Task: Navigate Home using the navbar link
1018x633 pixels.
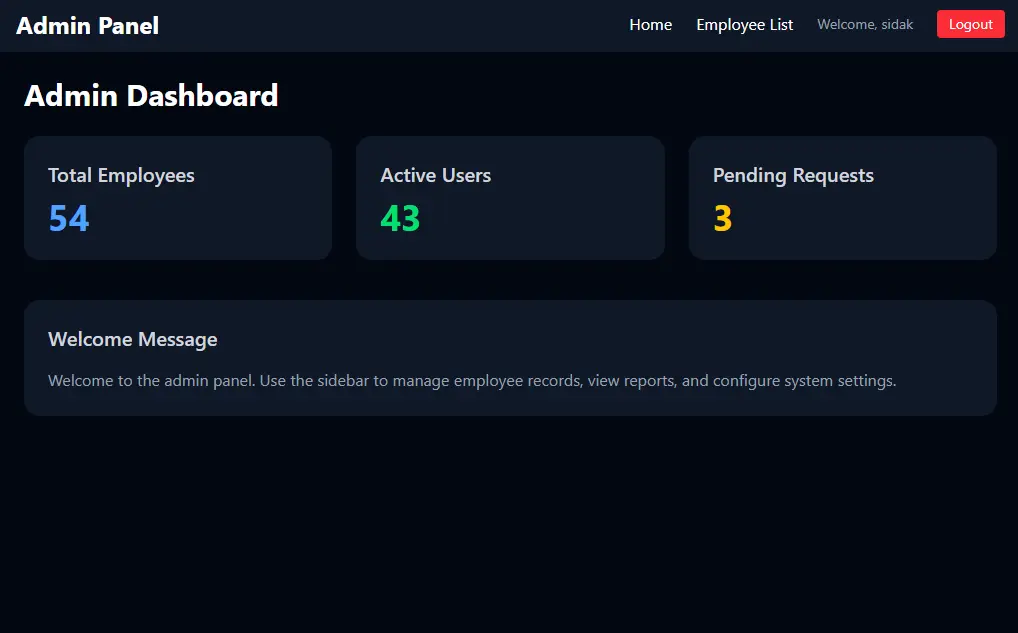Action: coord(650,24)
